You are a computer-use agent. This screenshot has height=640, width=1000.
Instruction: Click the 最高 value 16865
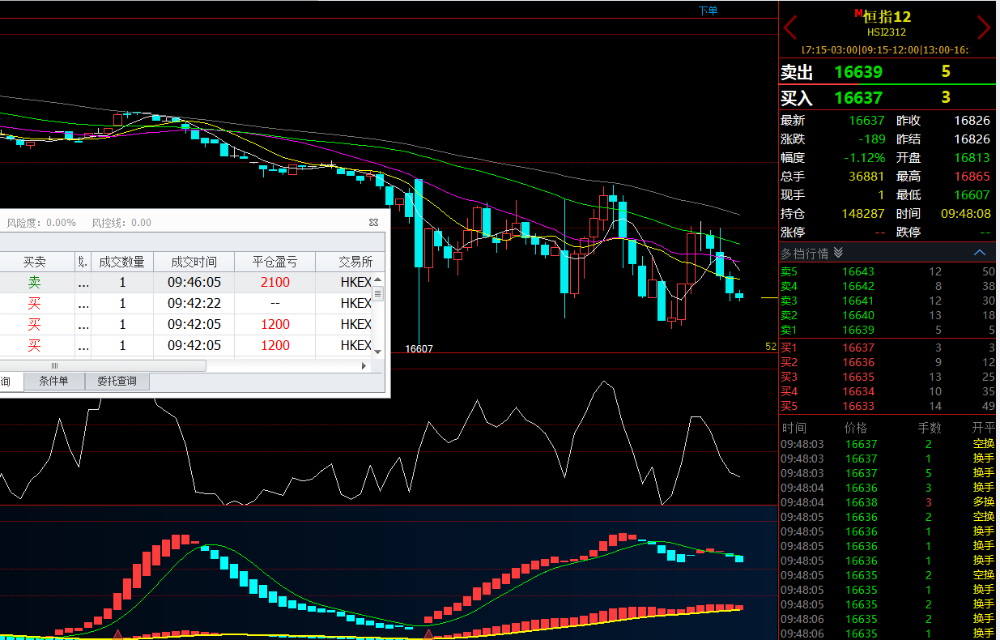(972, 177)
